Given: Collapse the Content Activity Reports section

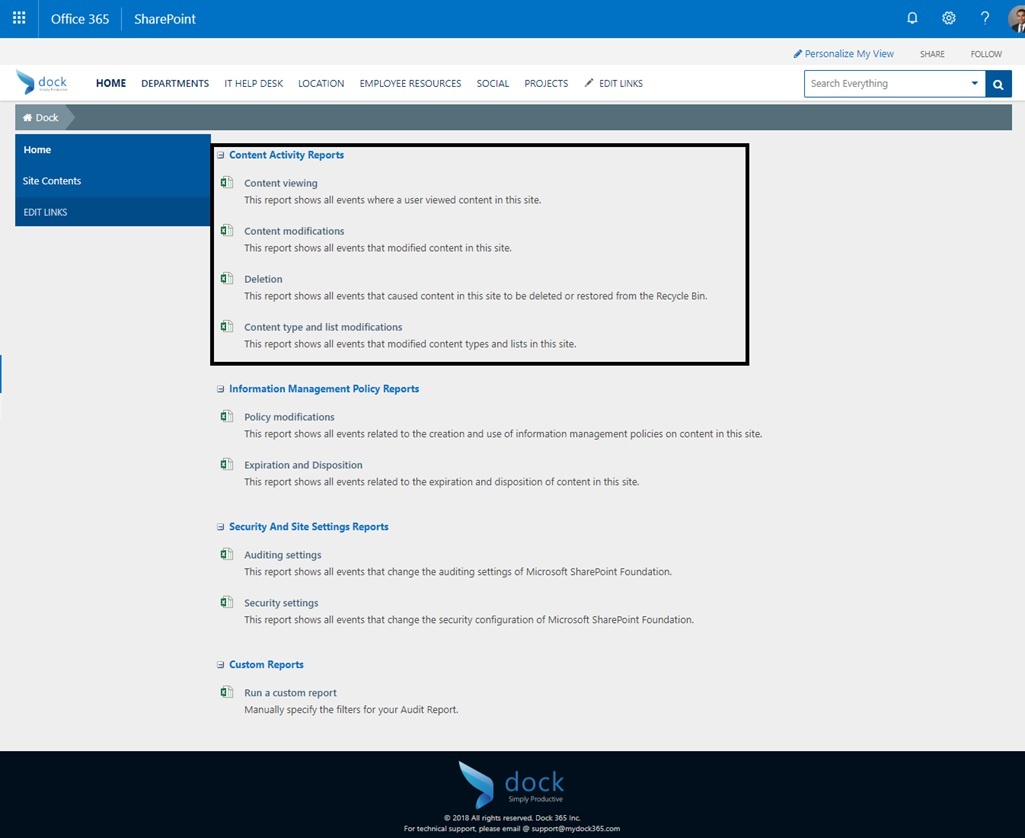Looking at the screenshot, I should [x=220, y=154].
